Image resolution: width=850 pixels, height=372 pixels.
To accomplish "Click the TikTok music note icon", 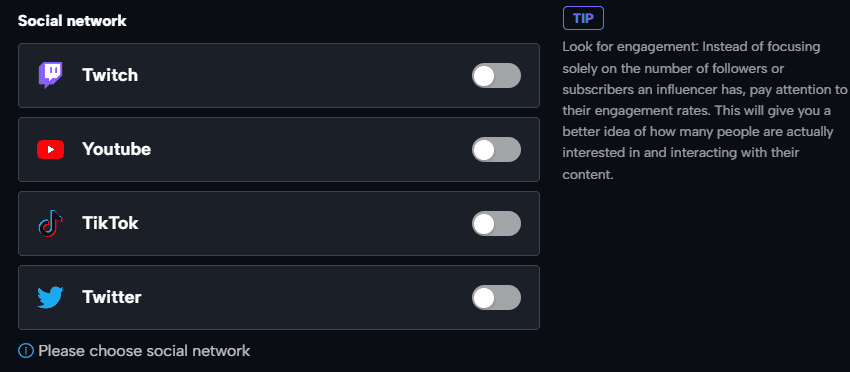I will tap(50, 223).
